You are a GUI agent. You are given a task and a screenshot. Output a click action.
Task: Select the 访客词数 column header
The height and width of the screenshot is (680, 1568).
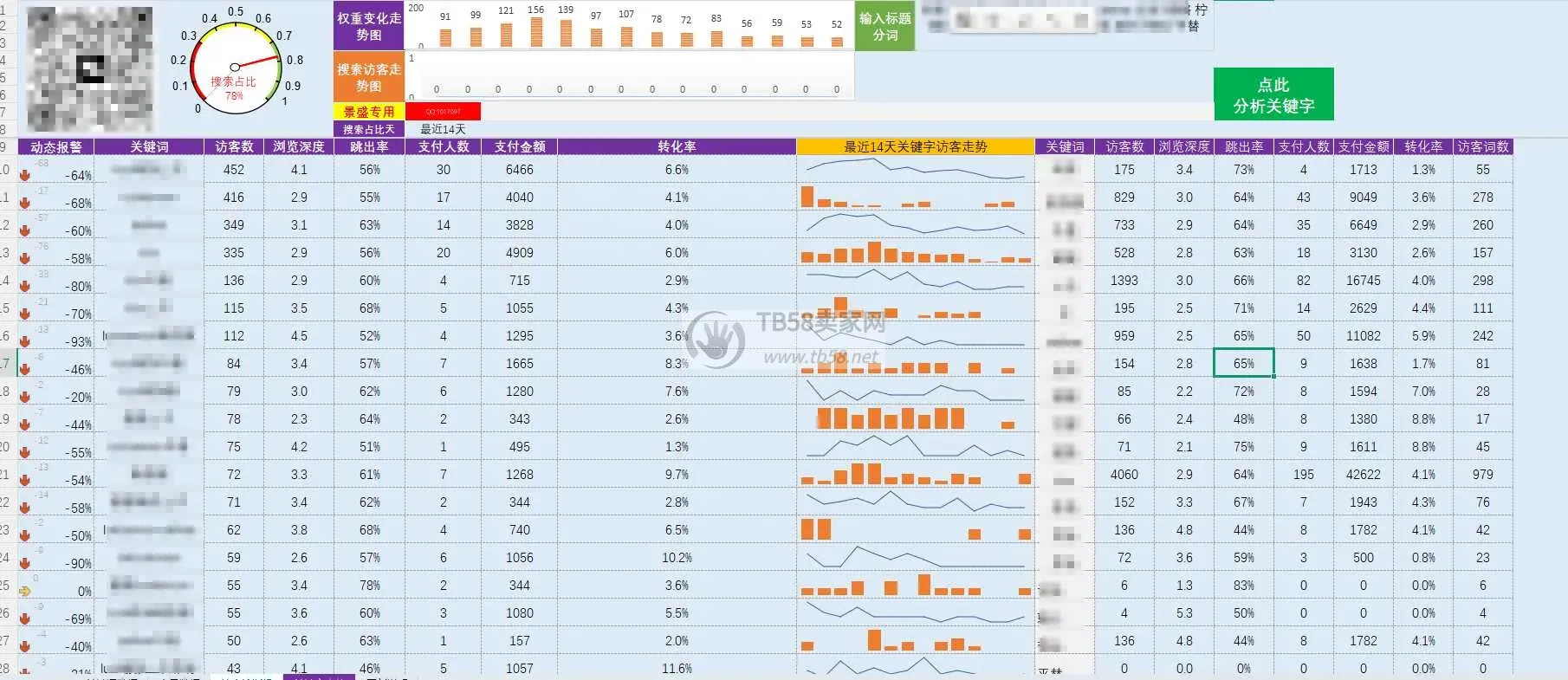[1483, 147]
